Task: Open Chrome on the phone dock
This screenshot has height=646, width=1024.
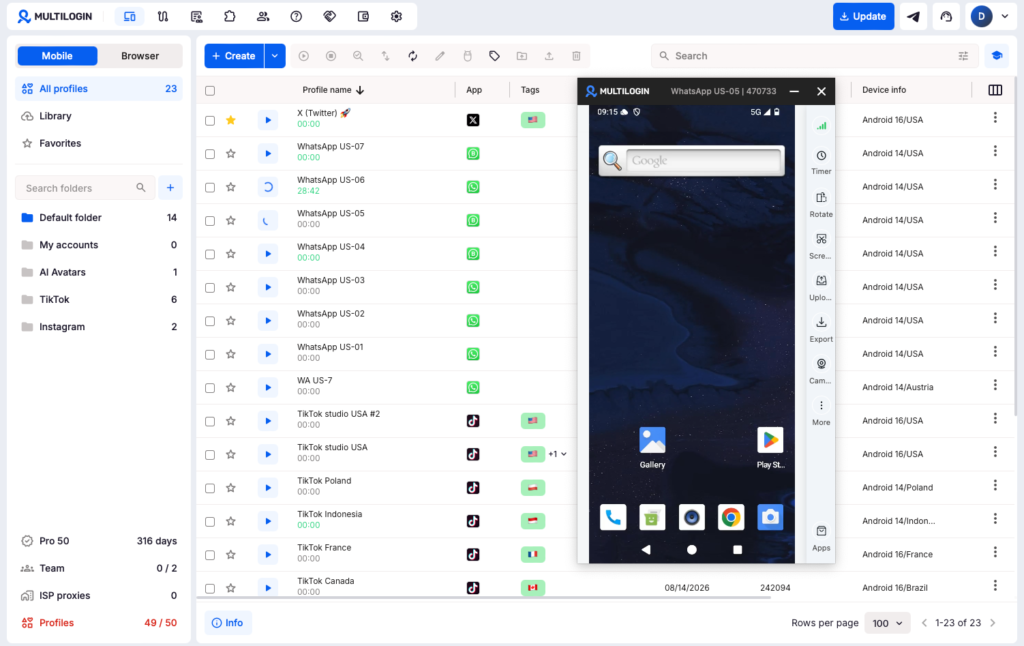Action: pos(731,517)
